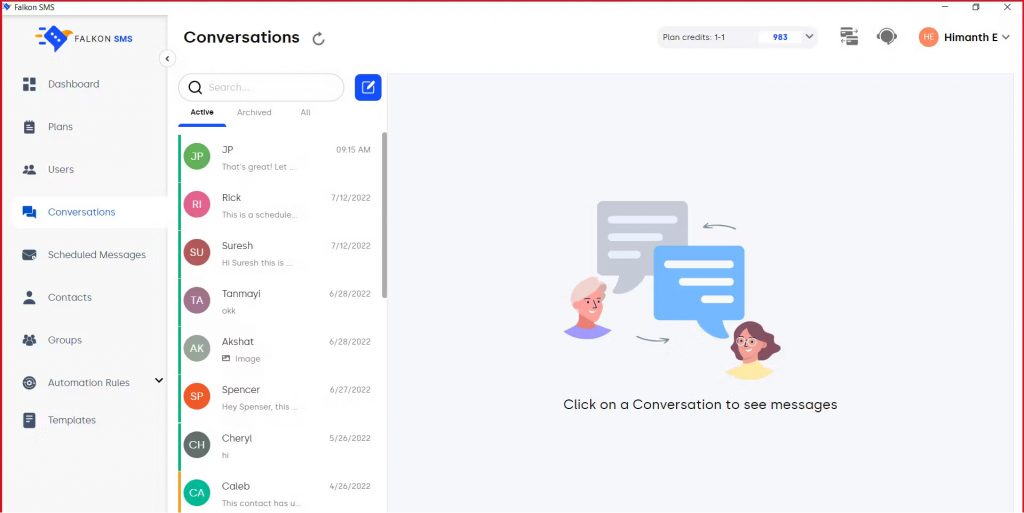Click the conversation list scrollbar
The height and width of the screenshot is (513, 1024).
(x=385, y=215)
